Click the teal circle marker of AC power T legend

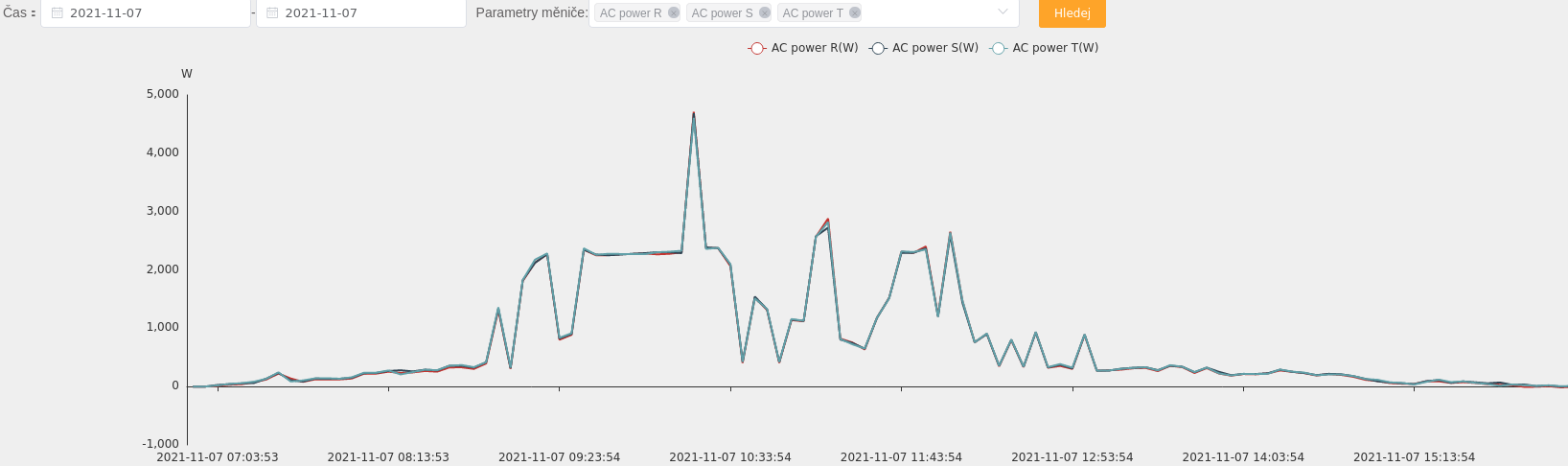999,48
